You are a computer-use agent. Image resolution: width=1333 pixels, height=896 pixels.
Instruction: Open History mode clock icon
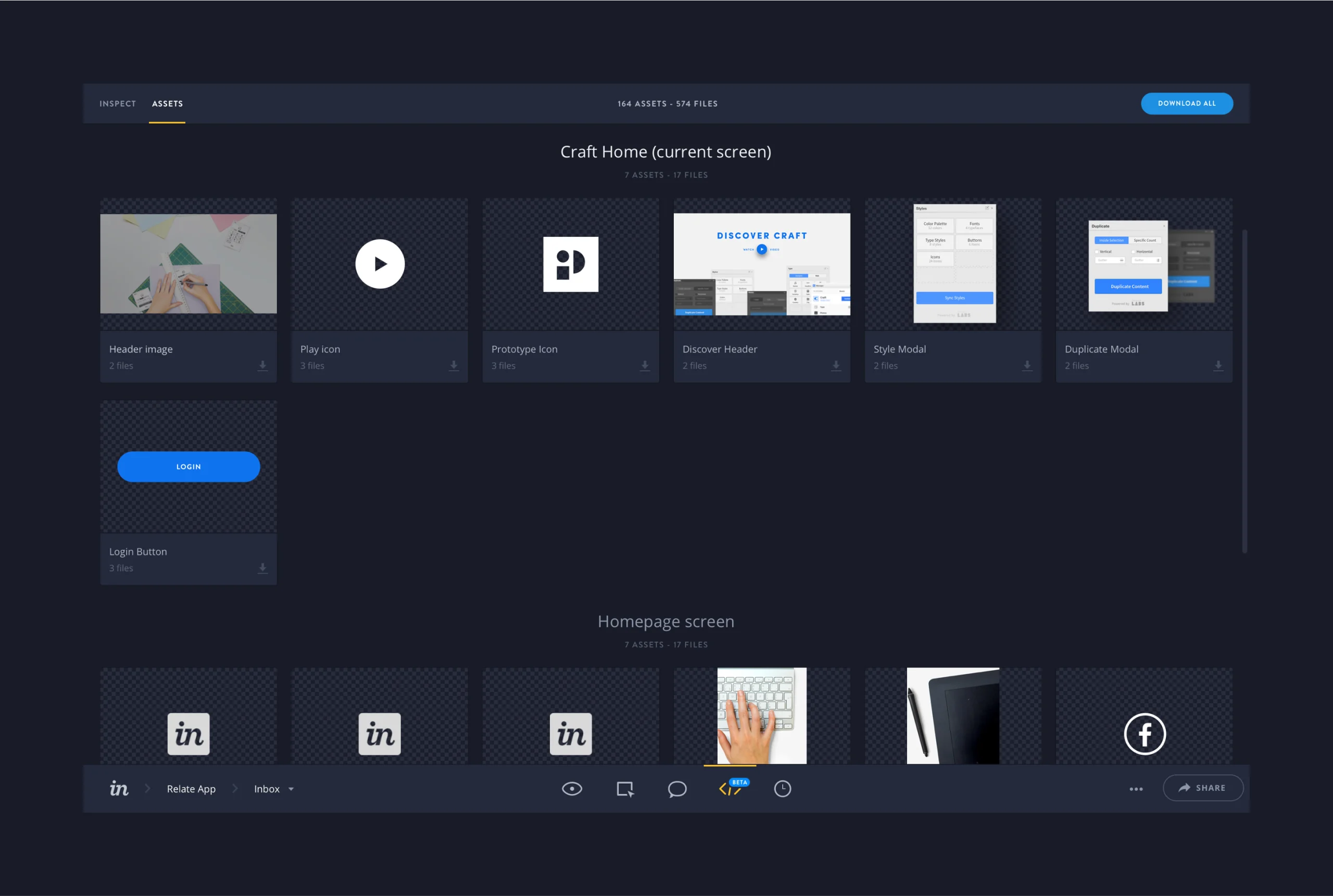click(x=782, y=789)
